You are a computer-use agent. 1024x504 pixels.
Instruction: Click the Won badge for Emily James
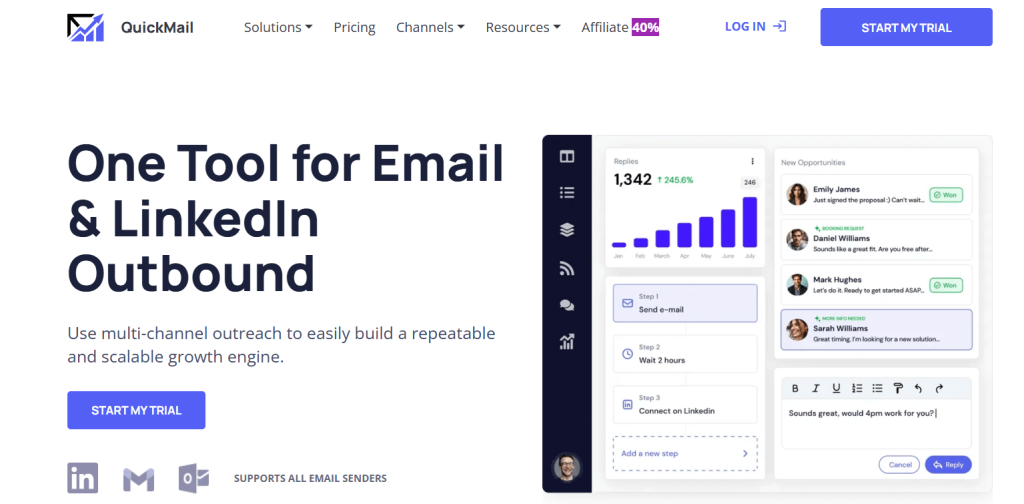(x=946, y=195)
